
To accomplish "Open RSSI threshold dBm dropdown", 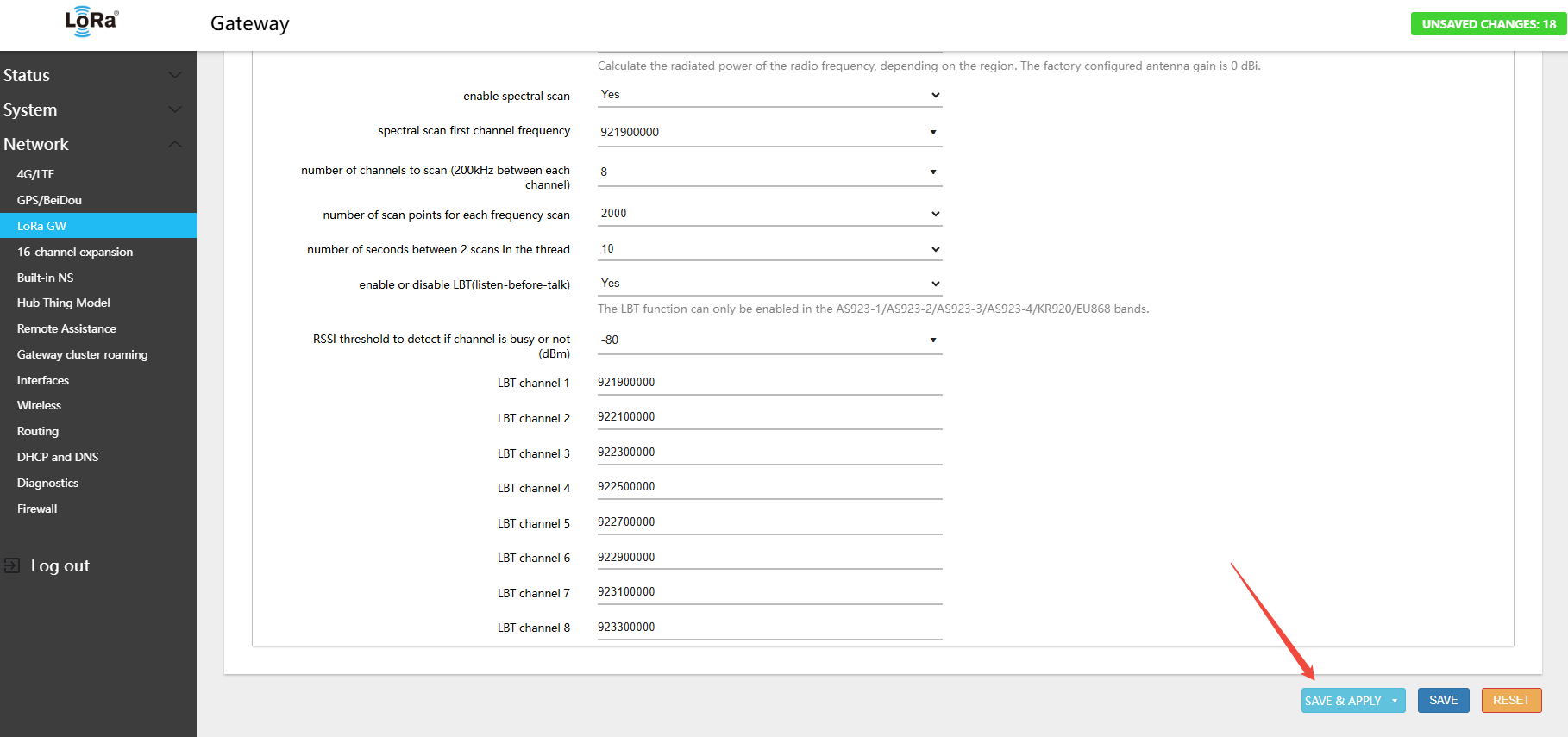I will click(769, 340).
